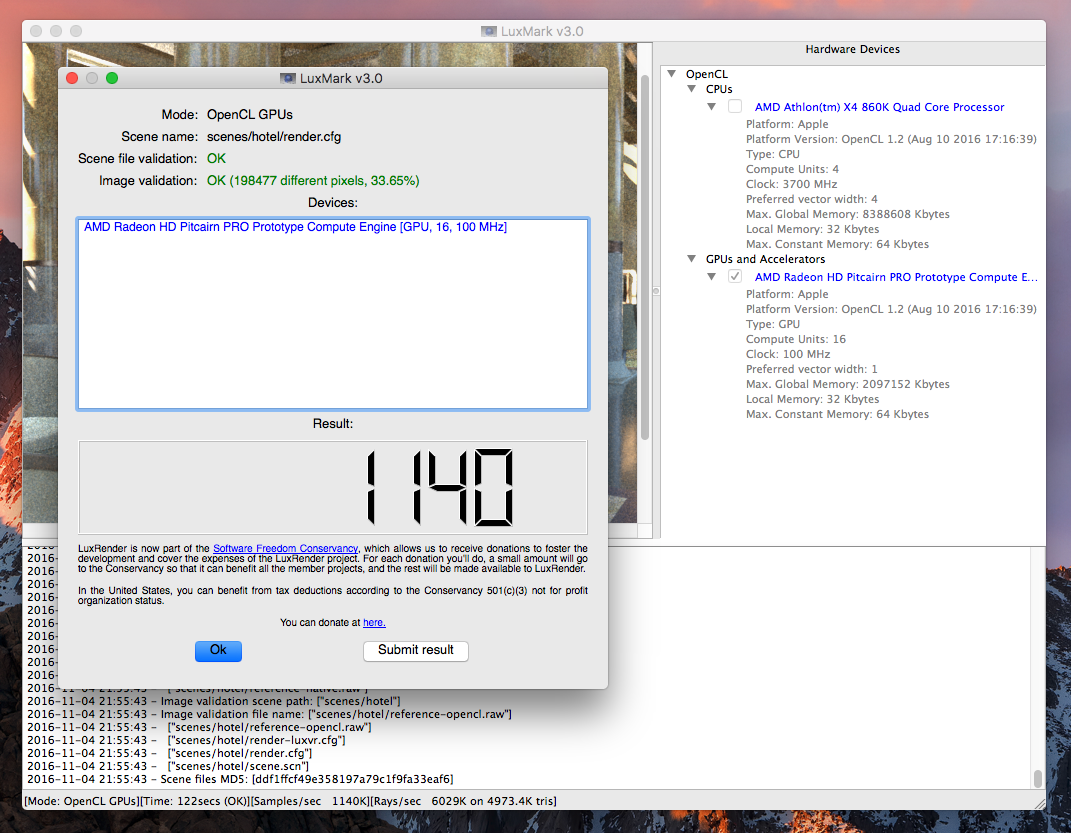Click the Hardware Devices panel header
Image resolution: width=1071 pixels, height=833 pixels.
(852, 49)
